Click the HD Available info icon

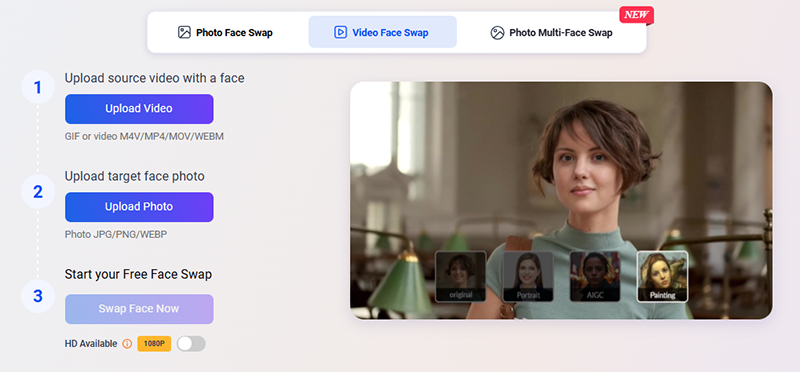pos(128,344)
